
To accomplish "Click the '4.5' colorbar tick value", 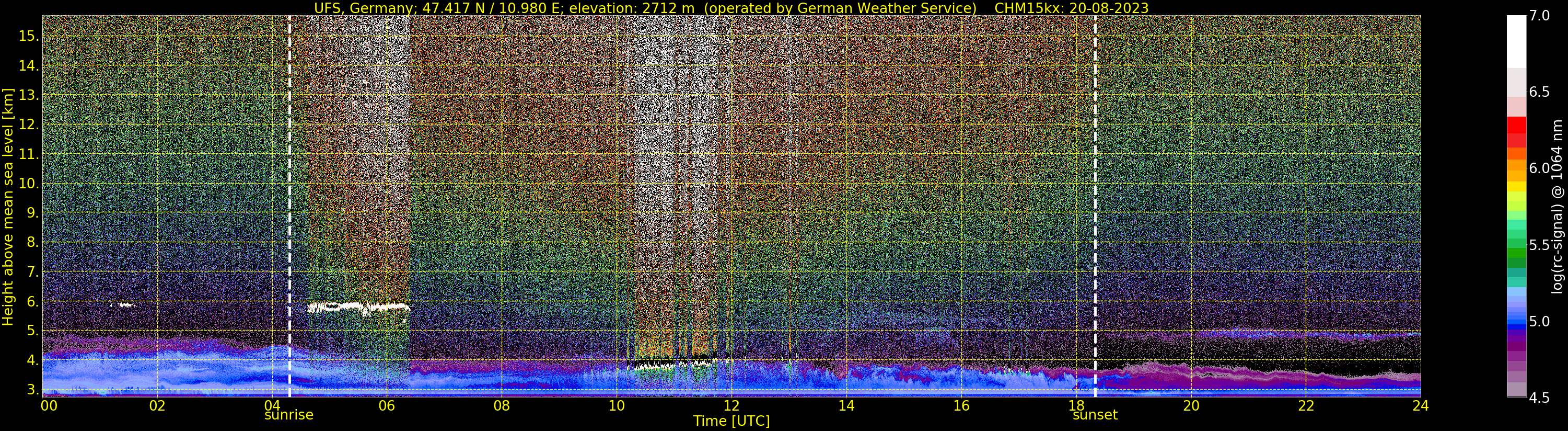I will (1539, 398).
